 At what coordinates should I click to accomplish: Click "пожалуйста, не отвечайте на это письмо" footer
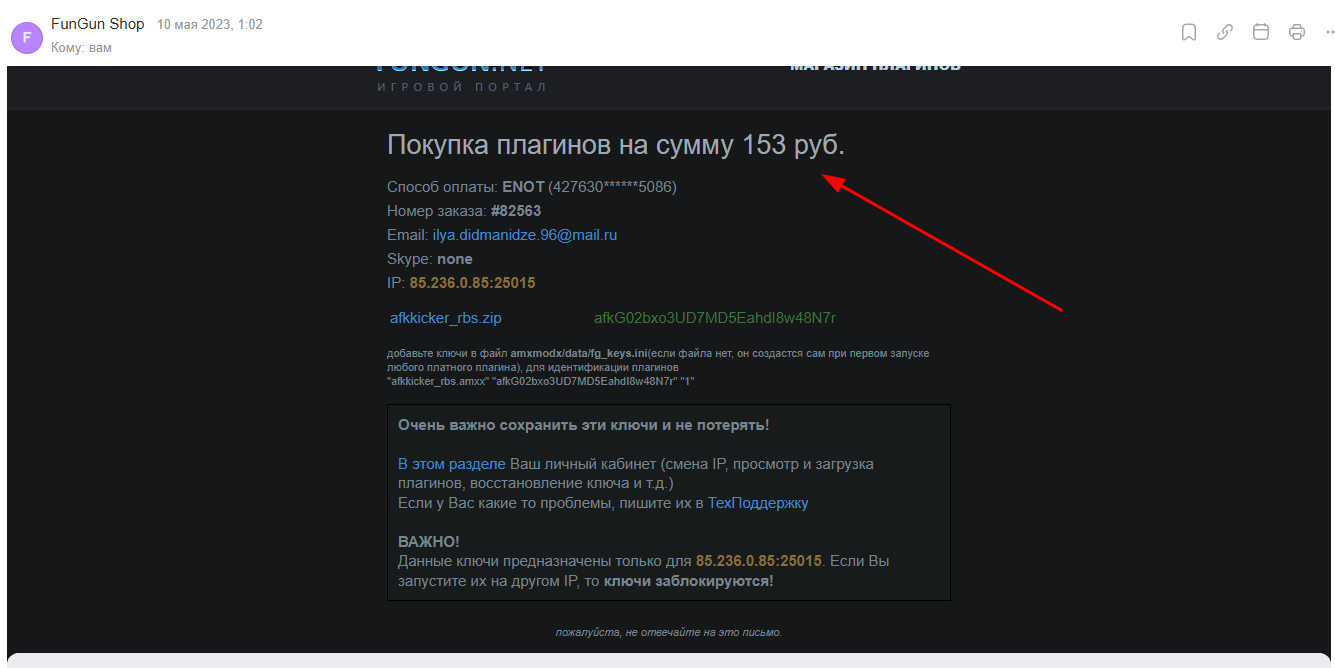click(669, 632)
